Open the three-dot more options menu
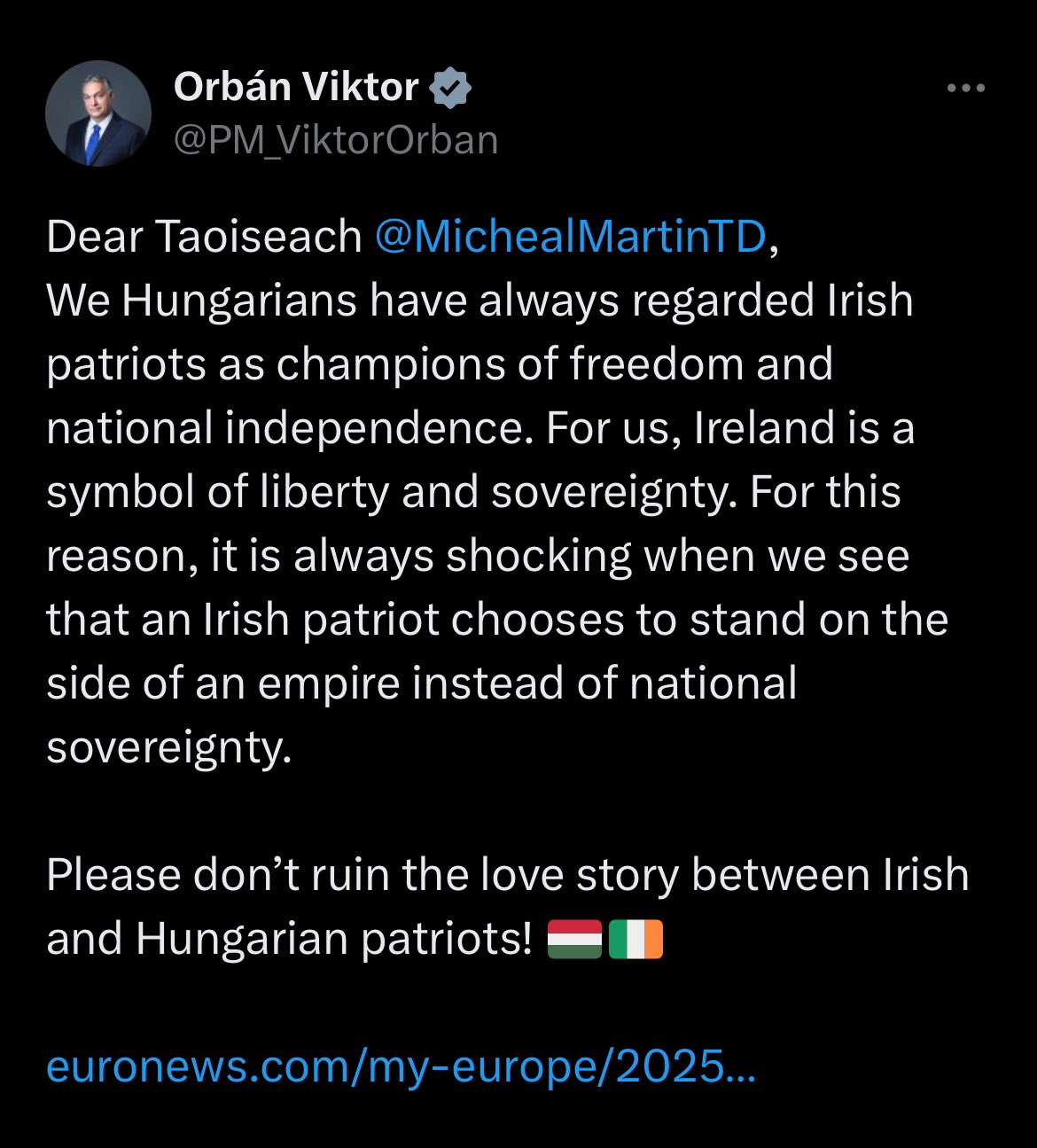 coord(966,88)
